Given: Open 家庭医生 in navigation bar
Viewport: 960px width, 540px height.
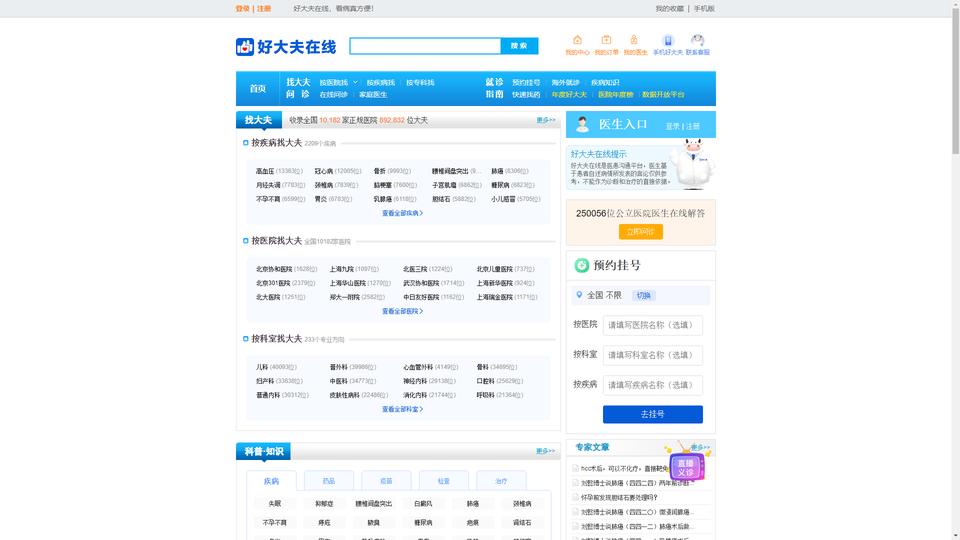Looking at the screenshot, I should click(x=373, y=94).
